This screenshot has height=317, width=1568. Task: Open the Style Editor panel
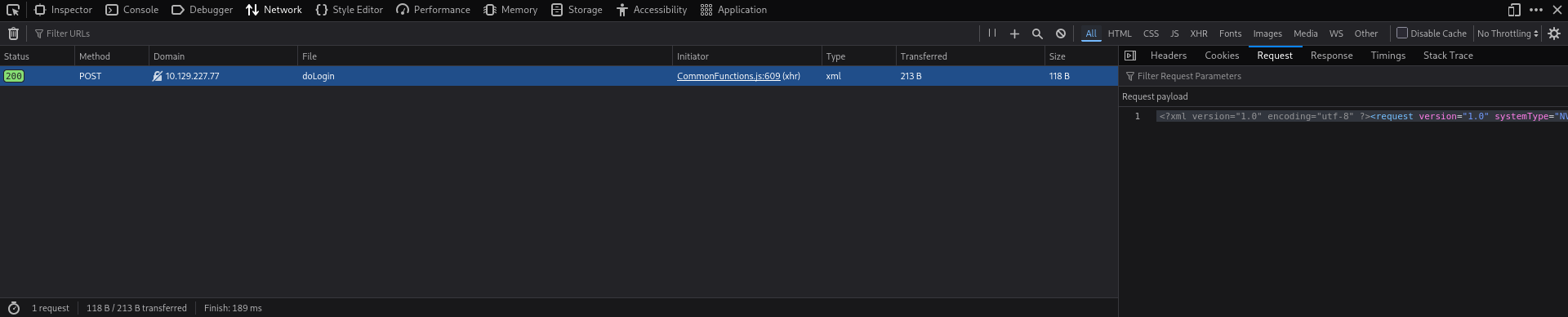coord(349,10)
